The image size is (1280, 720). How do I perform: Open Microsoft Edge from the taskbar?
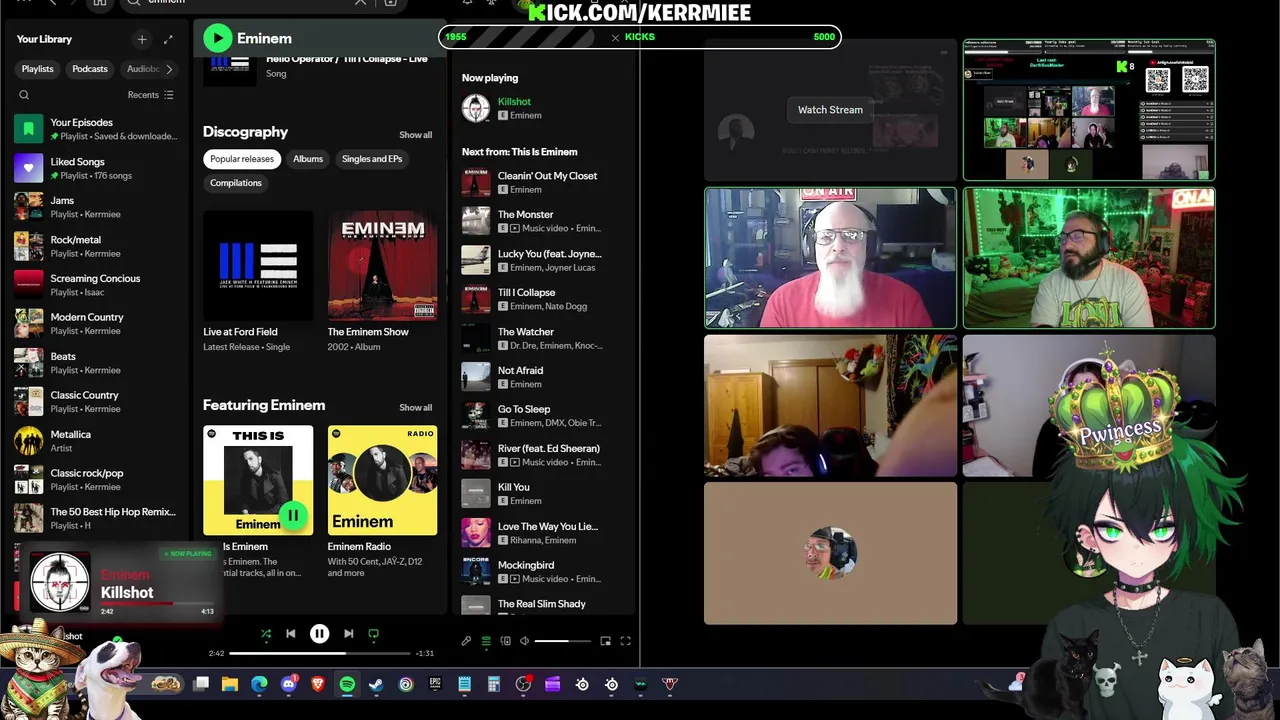pos(259,684)
